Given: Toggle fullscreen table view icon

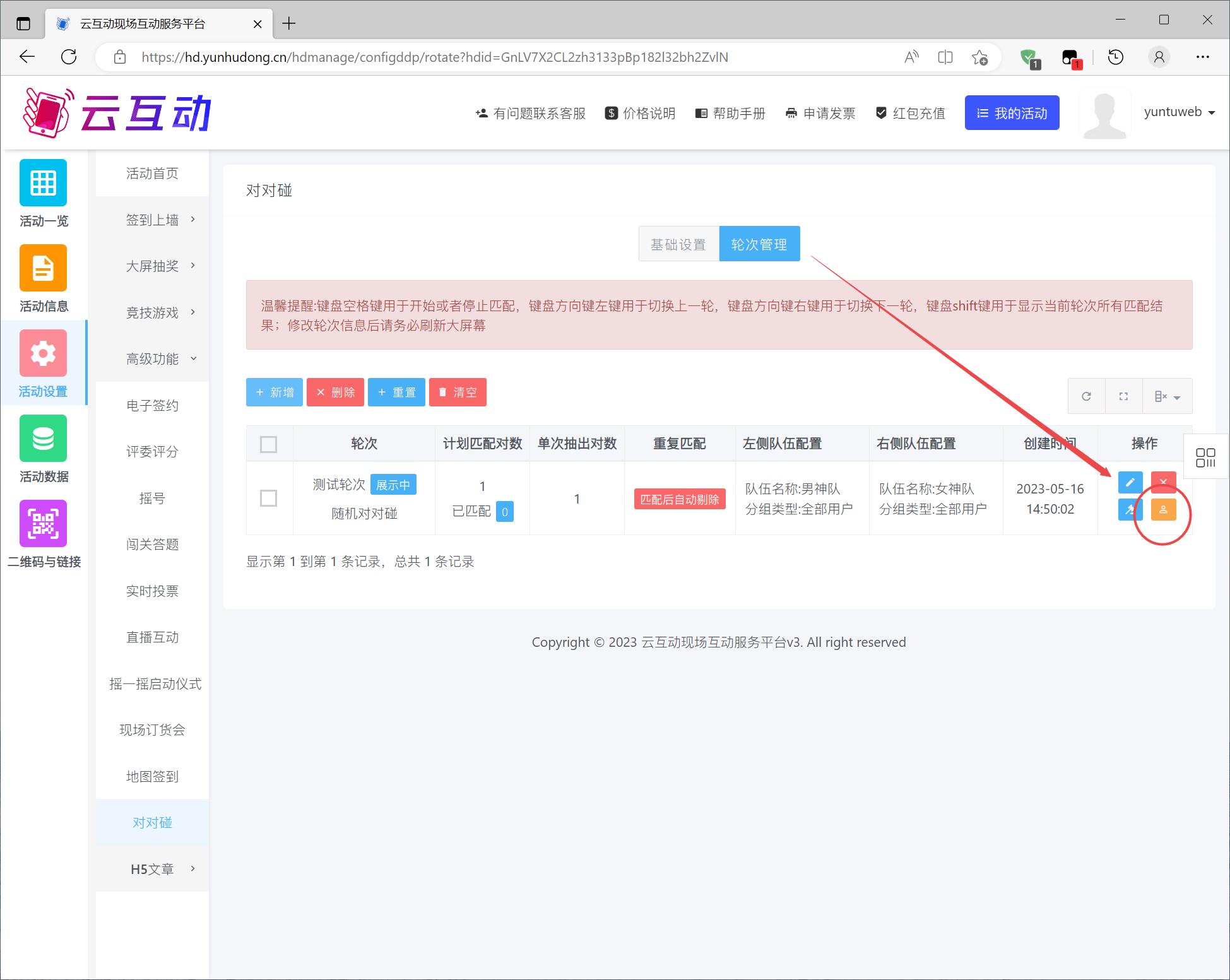Looking at the screenshot, I should 1123,396.
